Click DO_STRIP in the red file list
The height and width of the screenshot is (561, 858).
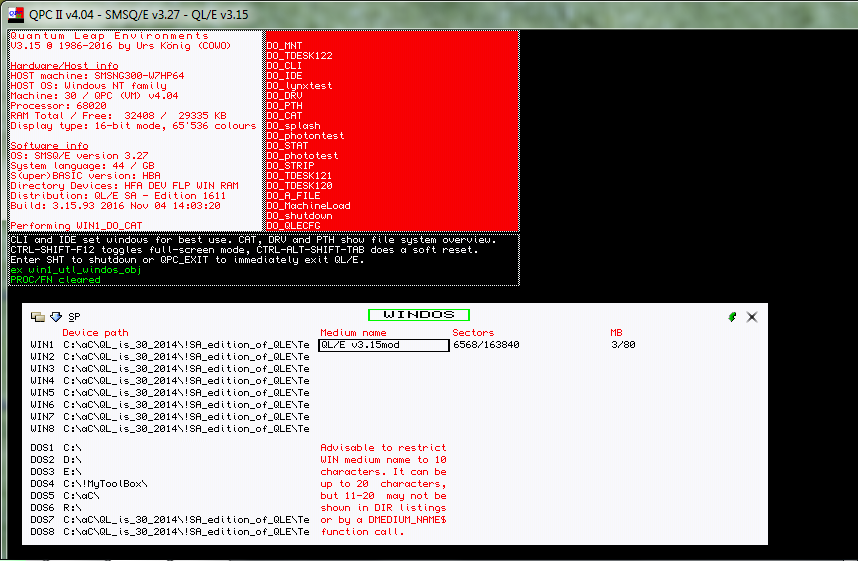pos(290,166)
